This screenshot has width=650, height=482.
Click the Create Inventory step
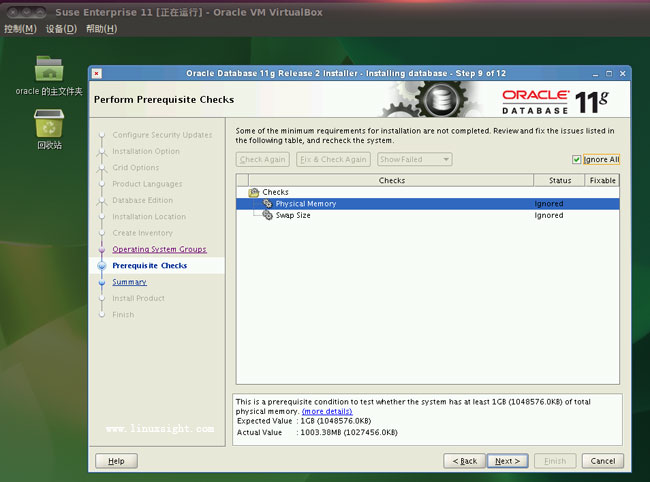pos(142,233)
